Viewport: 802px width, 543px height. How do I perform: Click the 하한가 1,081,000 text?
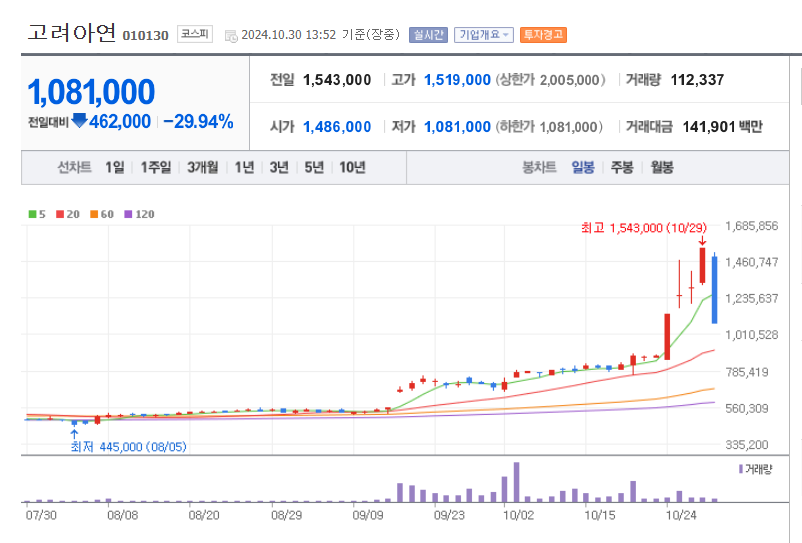(x=549, y=127)
